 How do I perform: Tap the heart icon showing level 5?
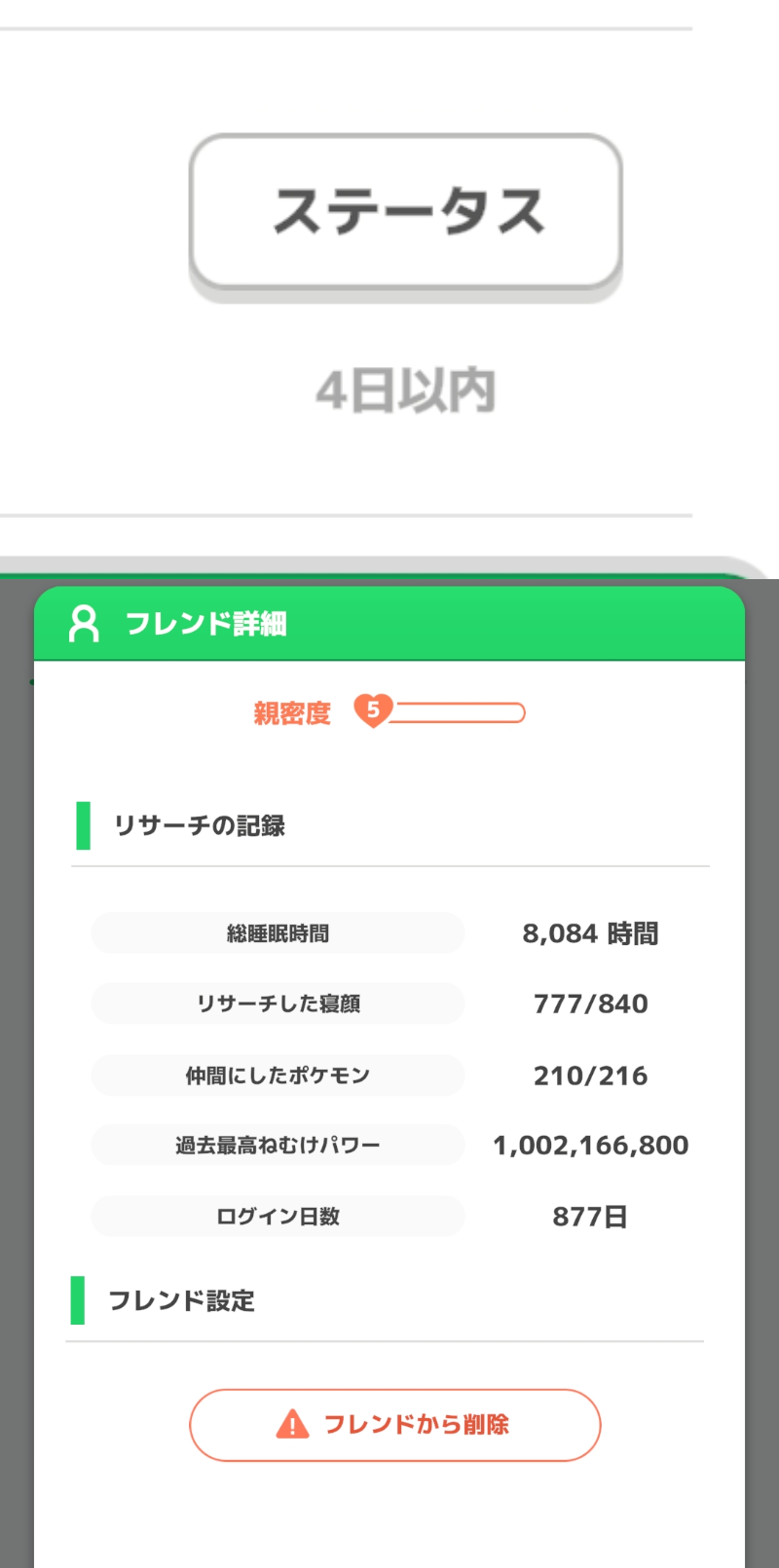tap(372, 711)
